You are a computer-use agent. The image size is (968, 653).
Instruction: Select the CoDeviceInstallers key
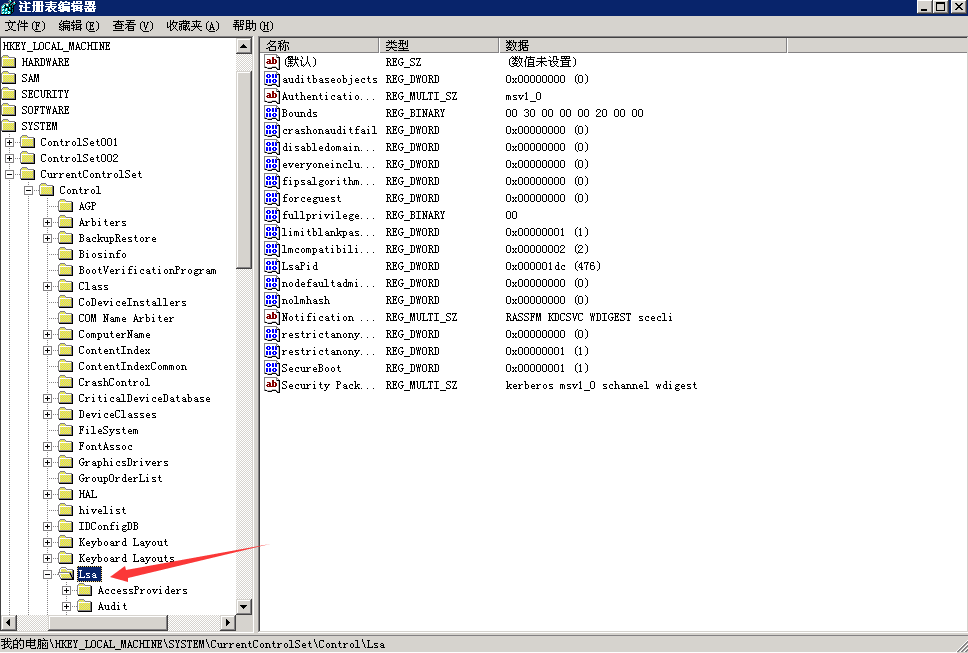tap(132, 302)
